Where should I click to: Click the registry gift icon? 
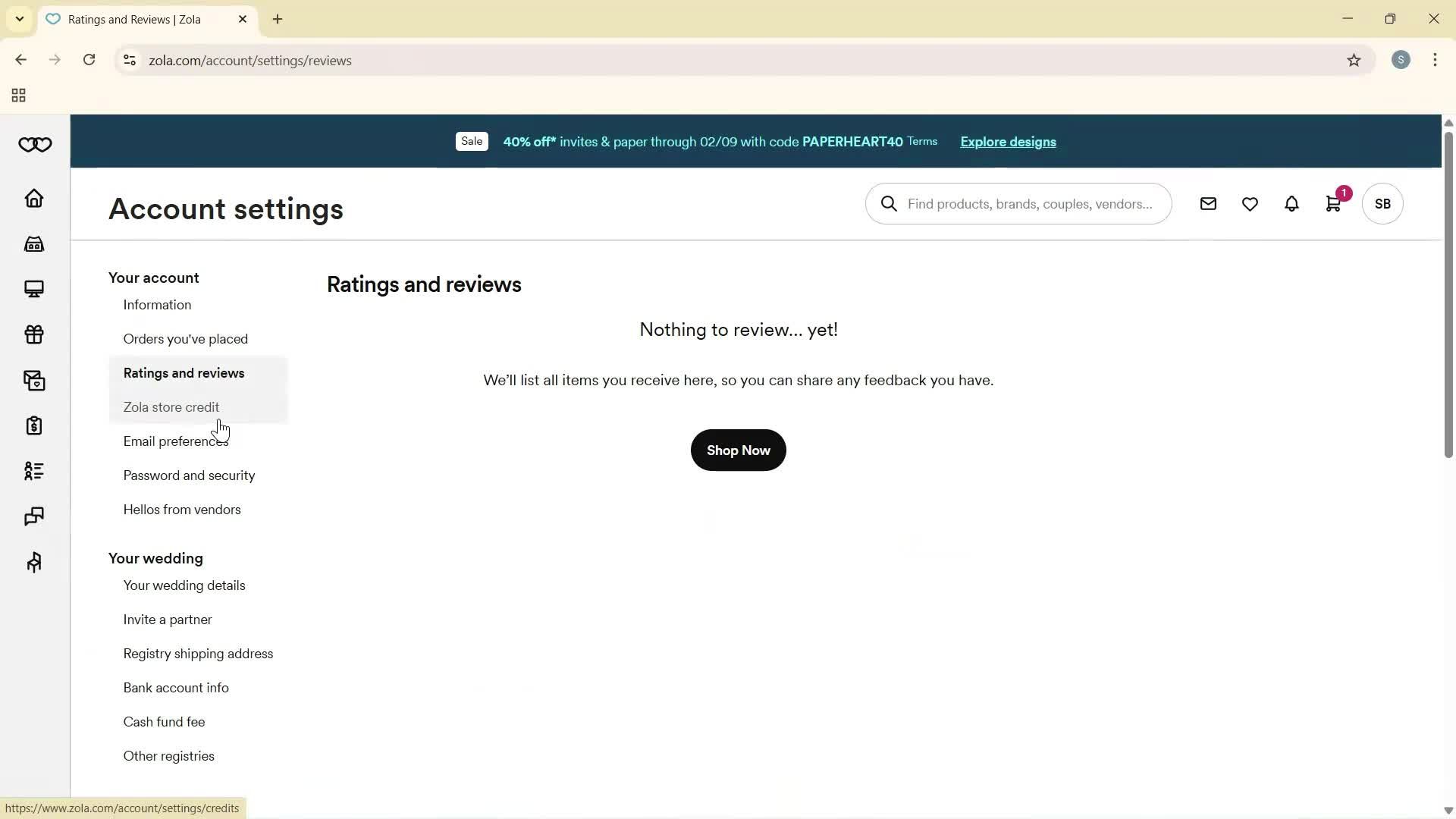pyautogui.click(x=34, y=334)
